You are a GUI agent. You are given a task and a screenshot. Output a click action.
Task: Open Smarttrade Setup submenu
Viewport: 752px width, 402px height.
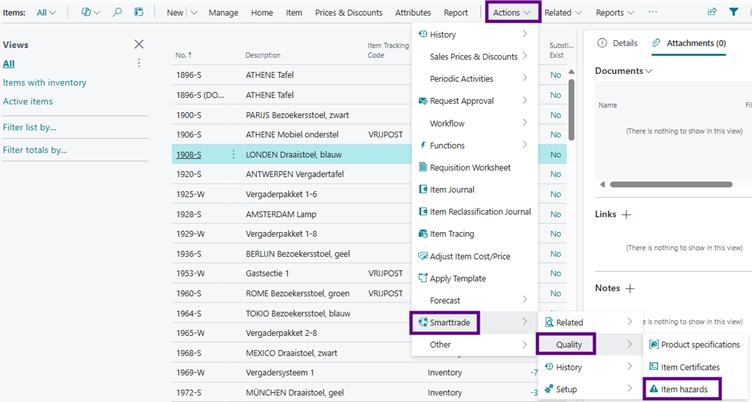click(x=589, y=389)
